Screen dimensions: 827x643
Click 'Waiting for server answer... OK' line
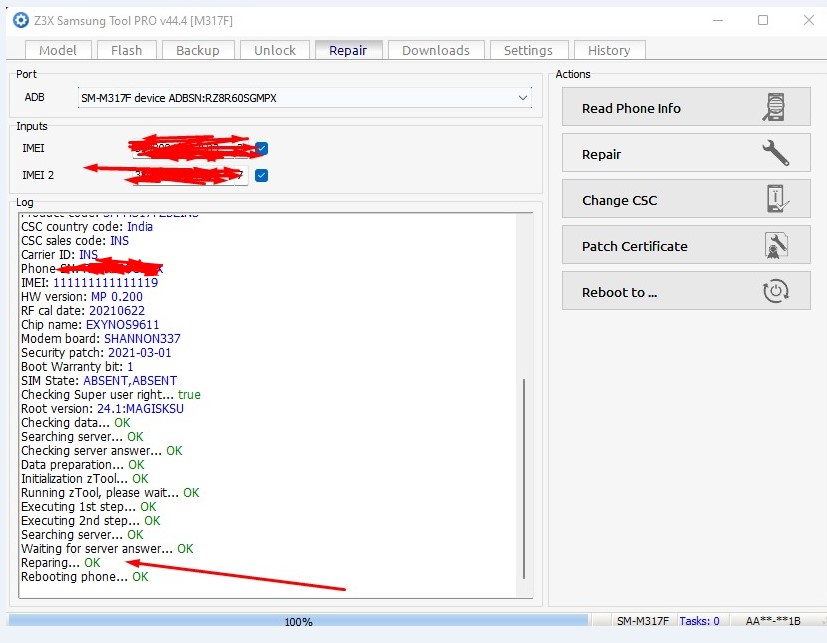coord(107,549)
